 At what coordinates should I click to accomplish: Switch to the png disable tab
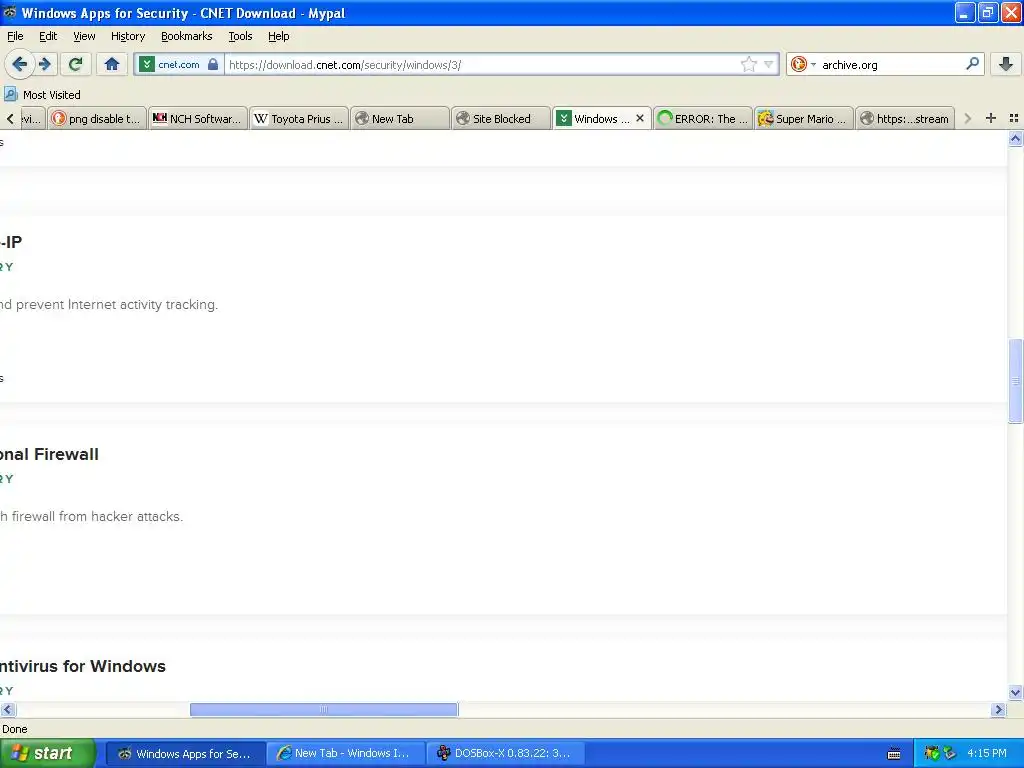pyautogui.click(x=97, y=118)
